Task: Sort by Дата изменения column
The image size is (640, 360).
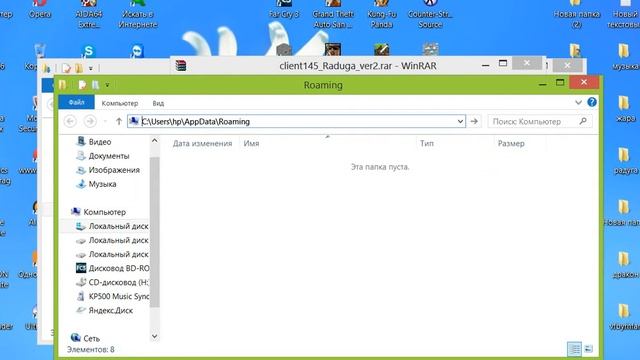Action: pyautogui.click(x=202, y=143)
